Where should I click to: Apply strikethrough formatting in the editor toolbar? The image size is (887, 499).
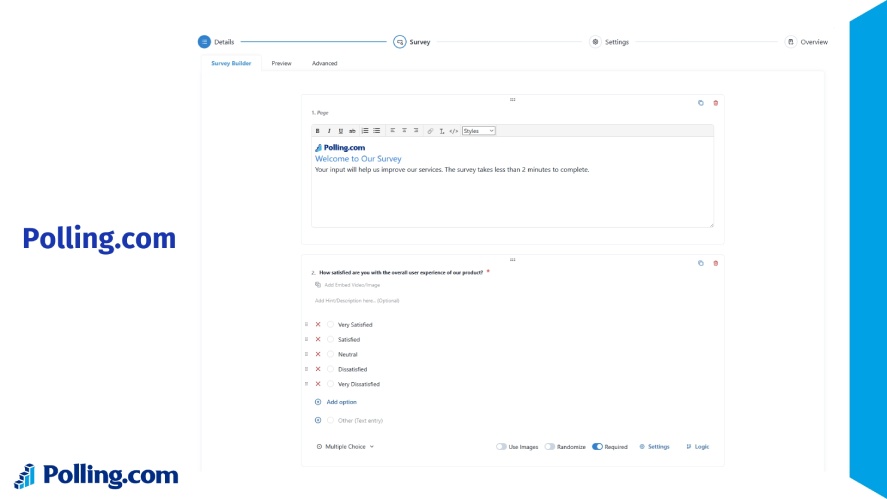(352, 131)
